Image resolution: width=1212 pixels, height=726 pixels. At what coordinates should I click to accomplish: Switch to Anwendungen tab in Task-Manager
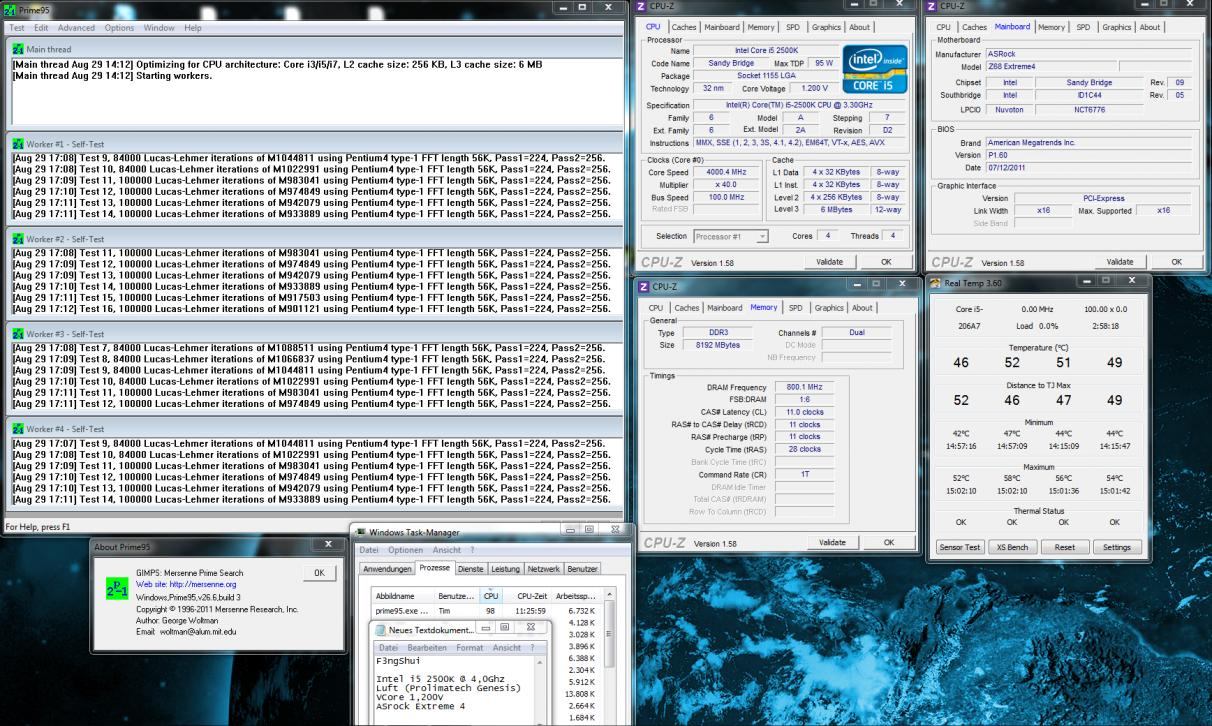(x=387, y=569)
